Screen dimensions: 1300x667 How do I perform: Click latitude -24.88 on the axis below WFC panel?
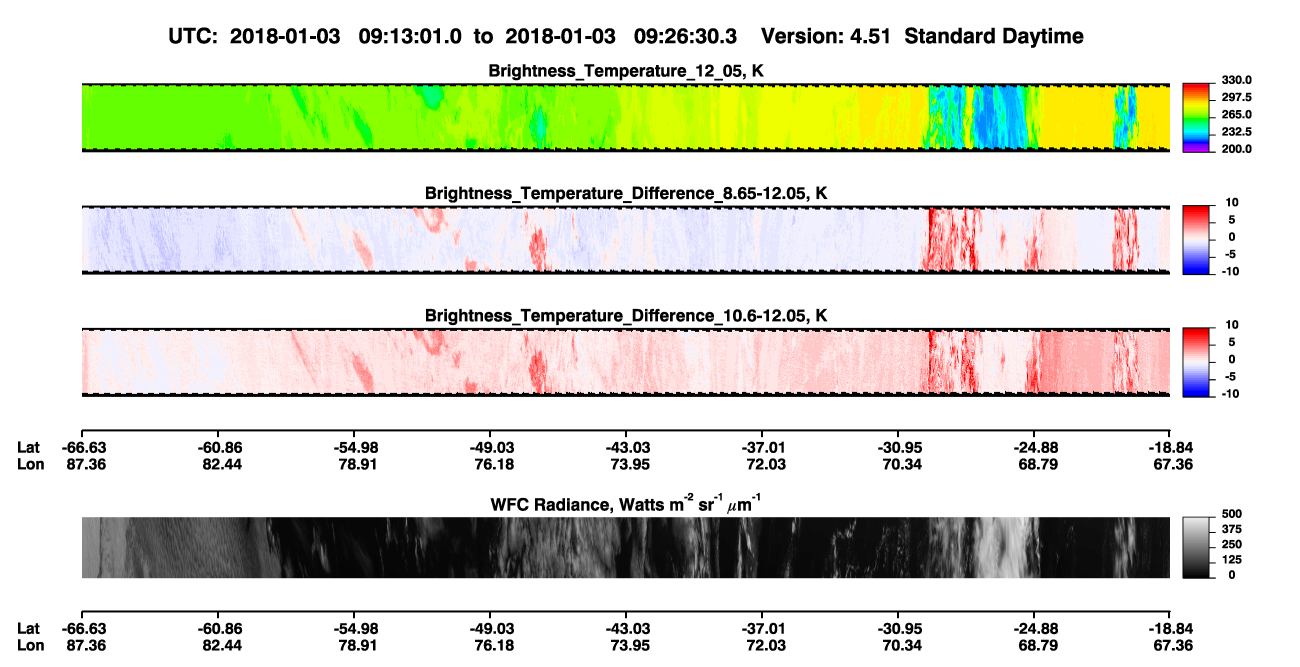click(1034, 628)
